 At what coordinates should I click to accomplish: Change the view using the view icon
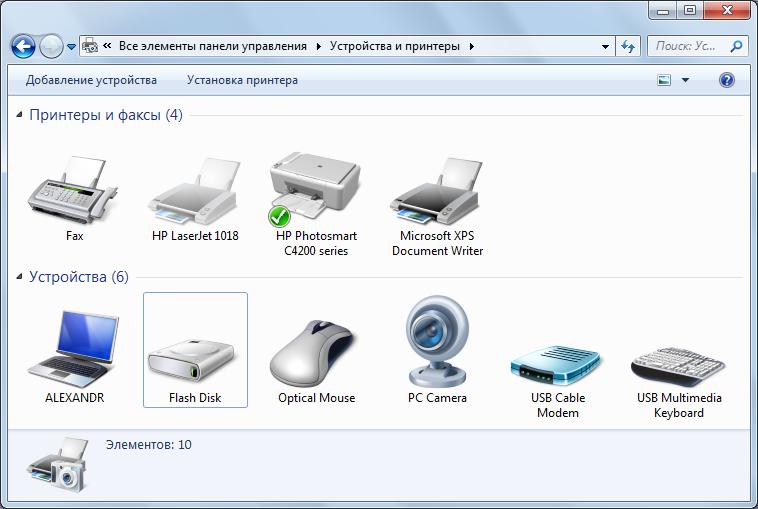point(664,80)
